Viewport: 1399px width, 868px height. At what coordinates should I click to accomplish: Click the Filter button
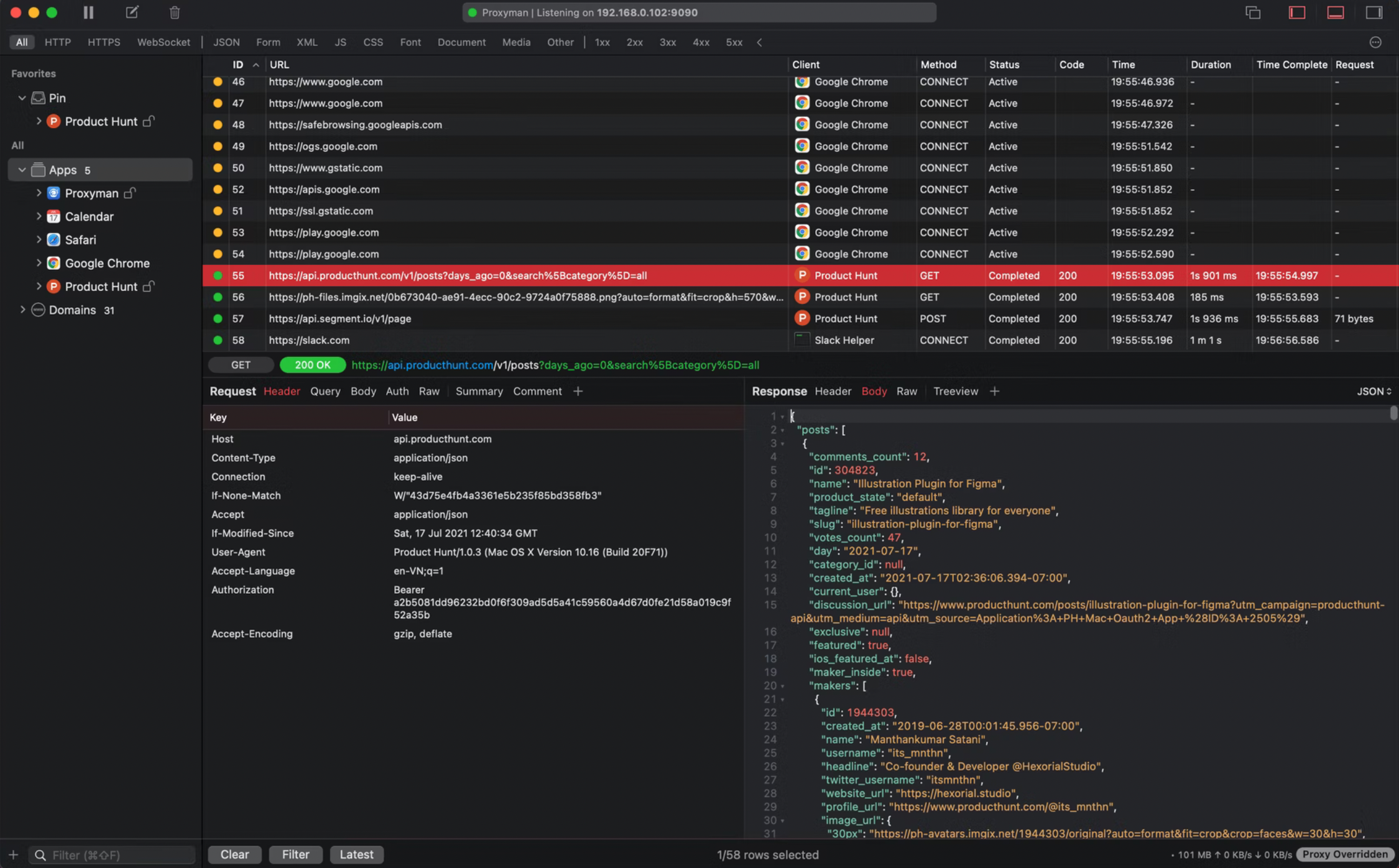coord(295,854)
